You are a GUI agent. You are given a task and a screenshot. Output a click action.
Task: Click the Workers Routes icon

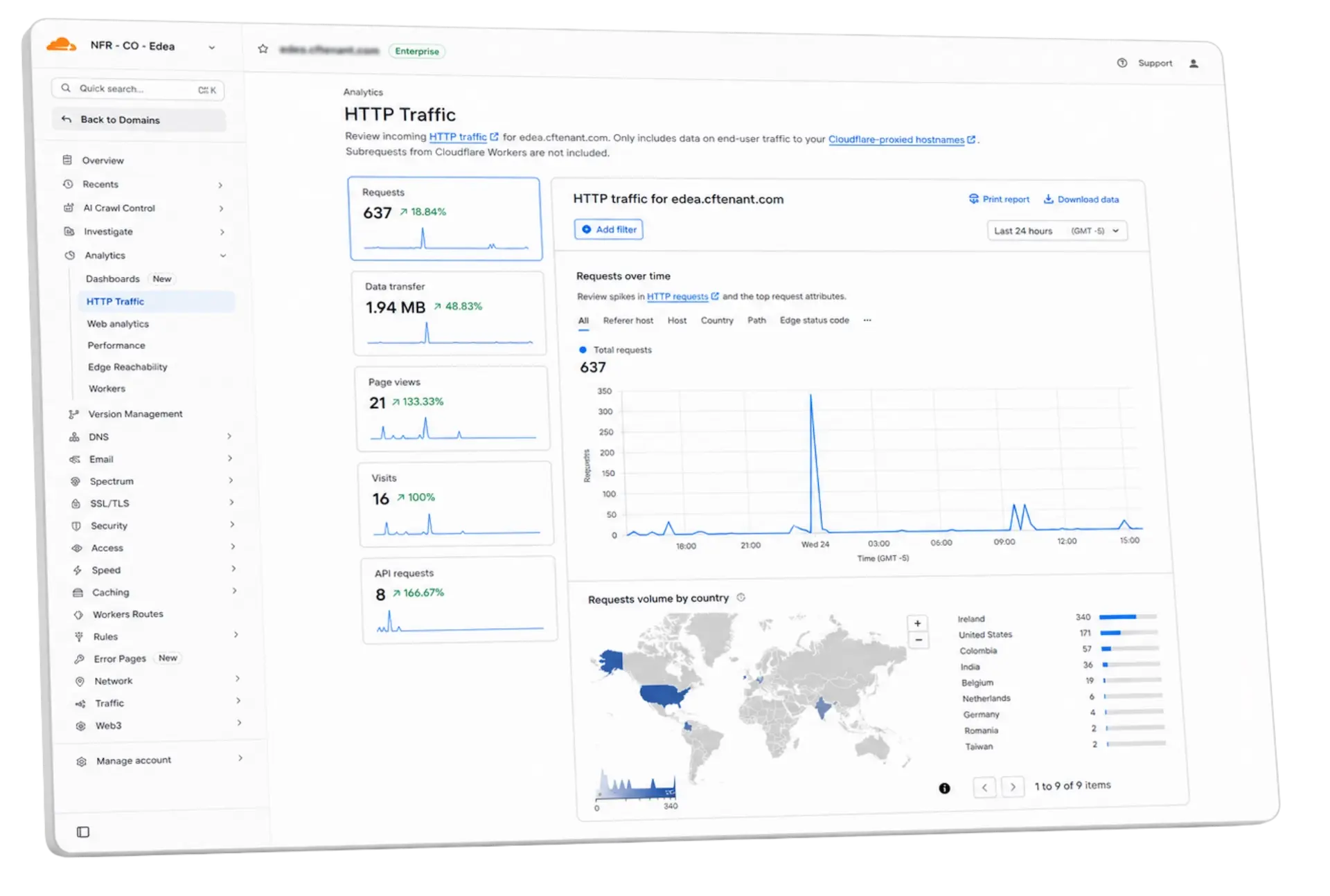point(78,614)
